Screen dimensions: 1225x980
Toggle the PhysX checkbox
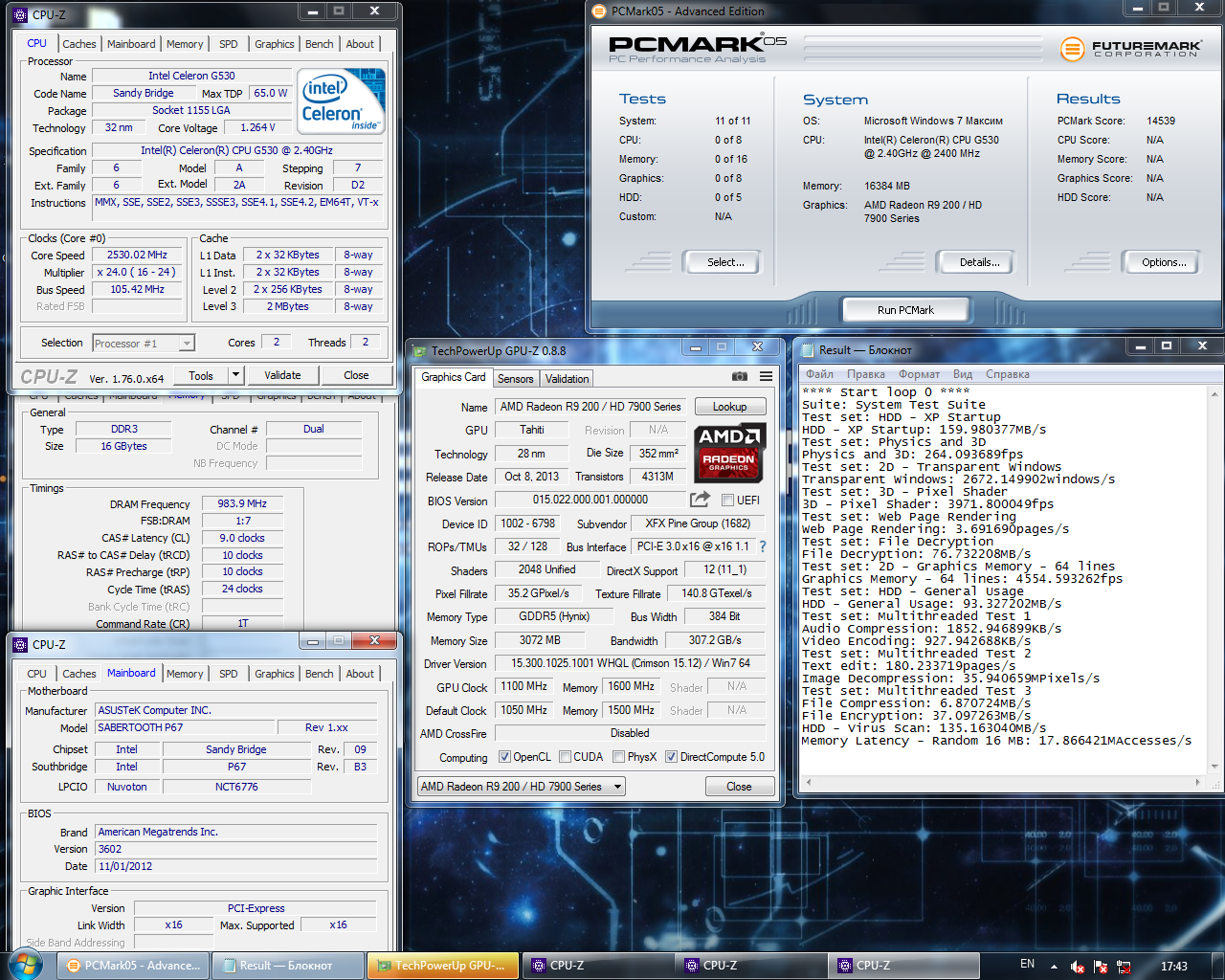[x=618, y=757]
